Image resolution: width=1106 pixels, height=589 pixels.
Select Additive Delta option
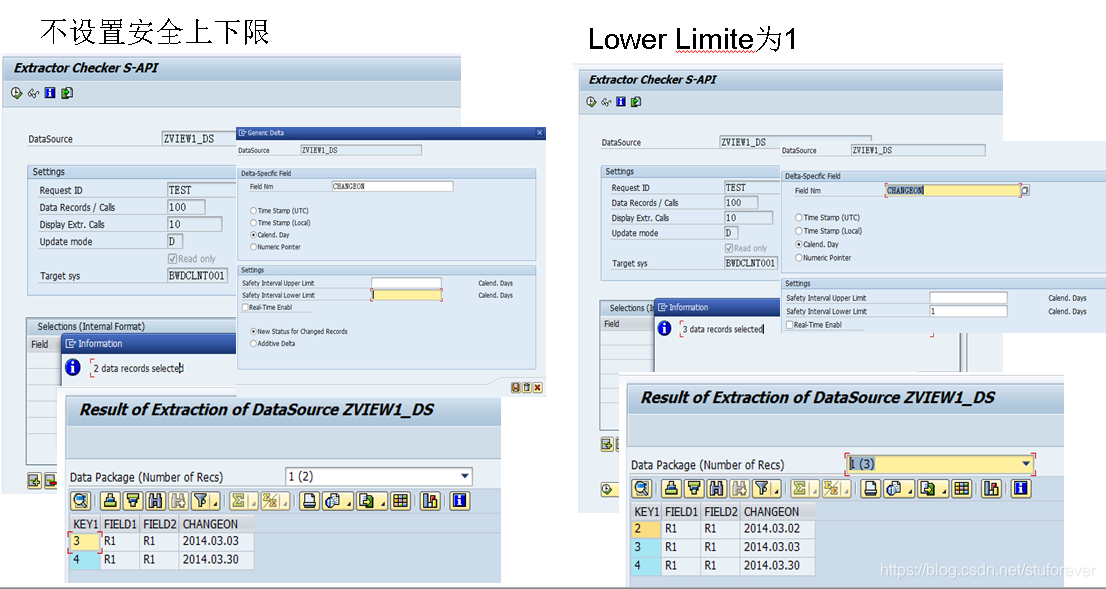(253, 344)
